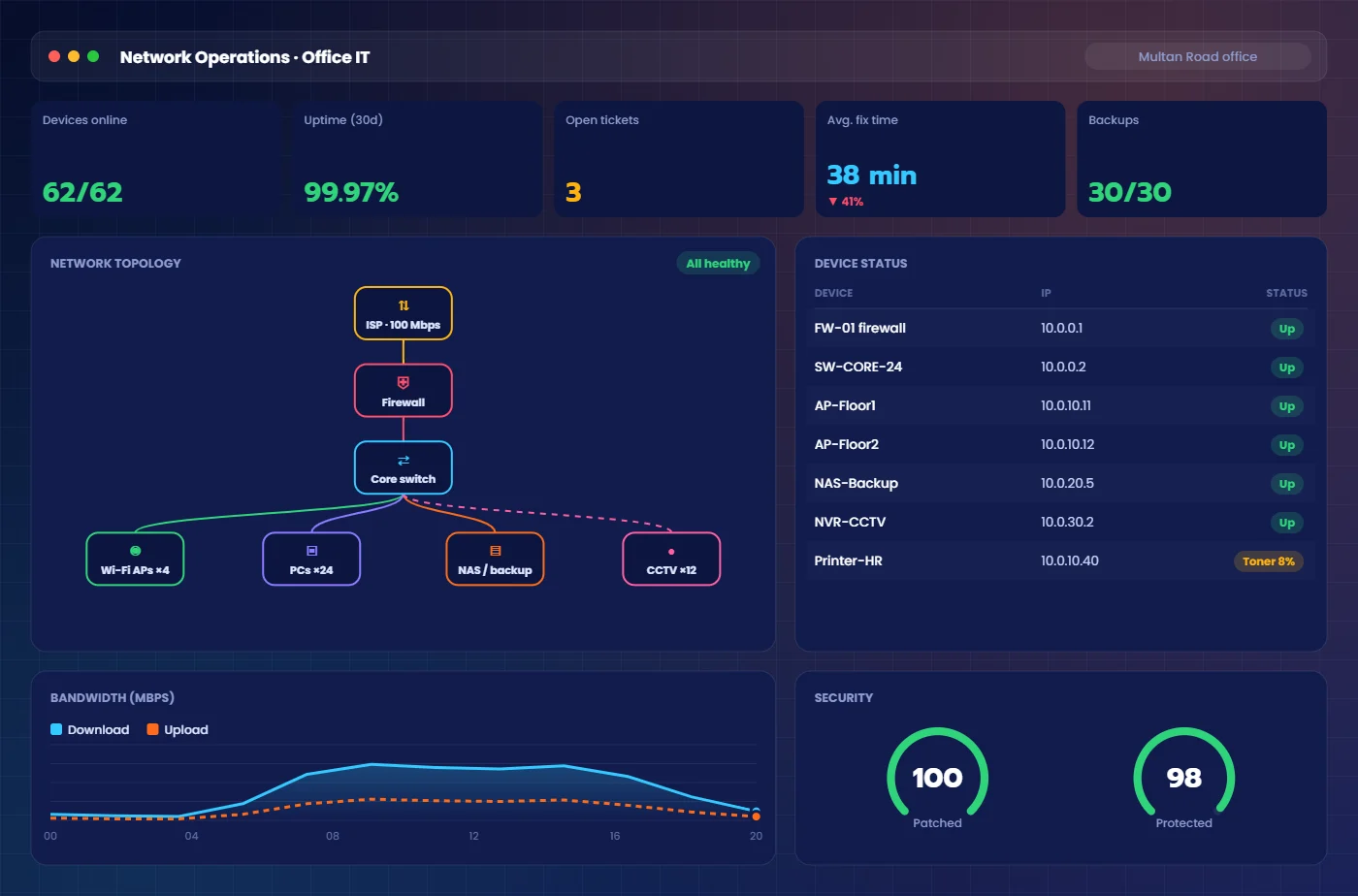Click the orange endpoint on the Upload line

(x=756, y=817)
